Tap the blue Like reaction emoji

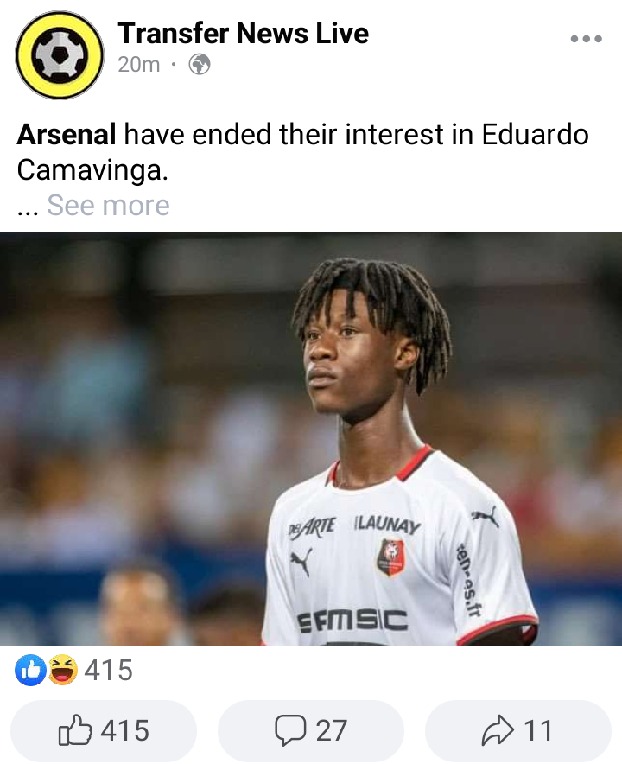click(31, 669)
